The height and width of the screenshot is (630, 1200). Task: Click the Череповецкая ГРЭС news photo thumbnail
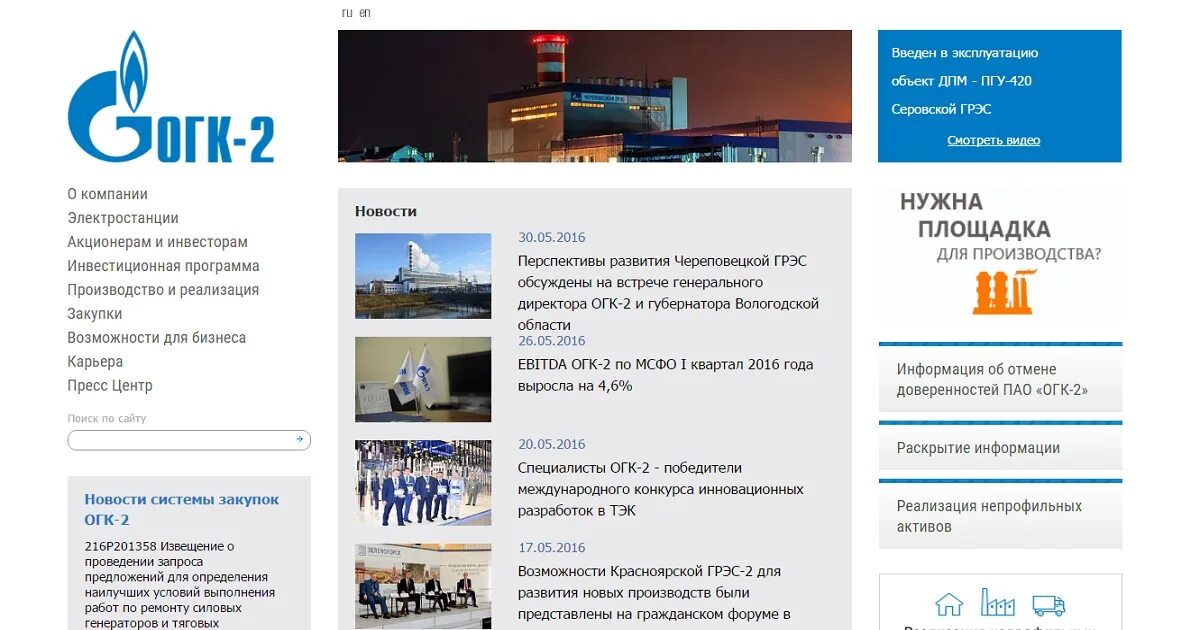click(423, 276)
